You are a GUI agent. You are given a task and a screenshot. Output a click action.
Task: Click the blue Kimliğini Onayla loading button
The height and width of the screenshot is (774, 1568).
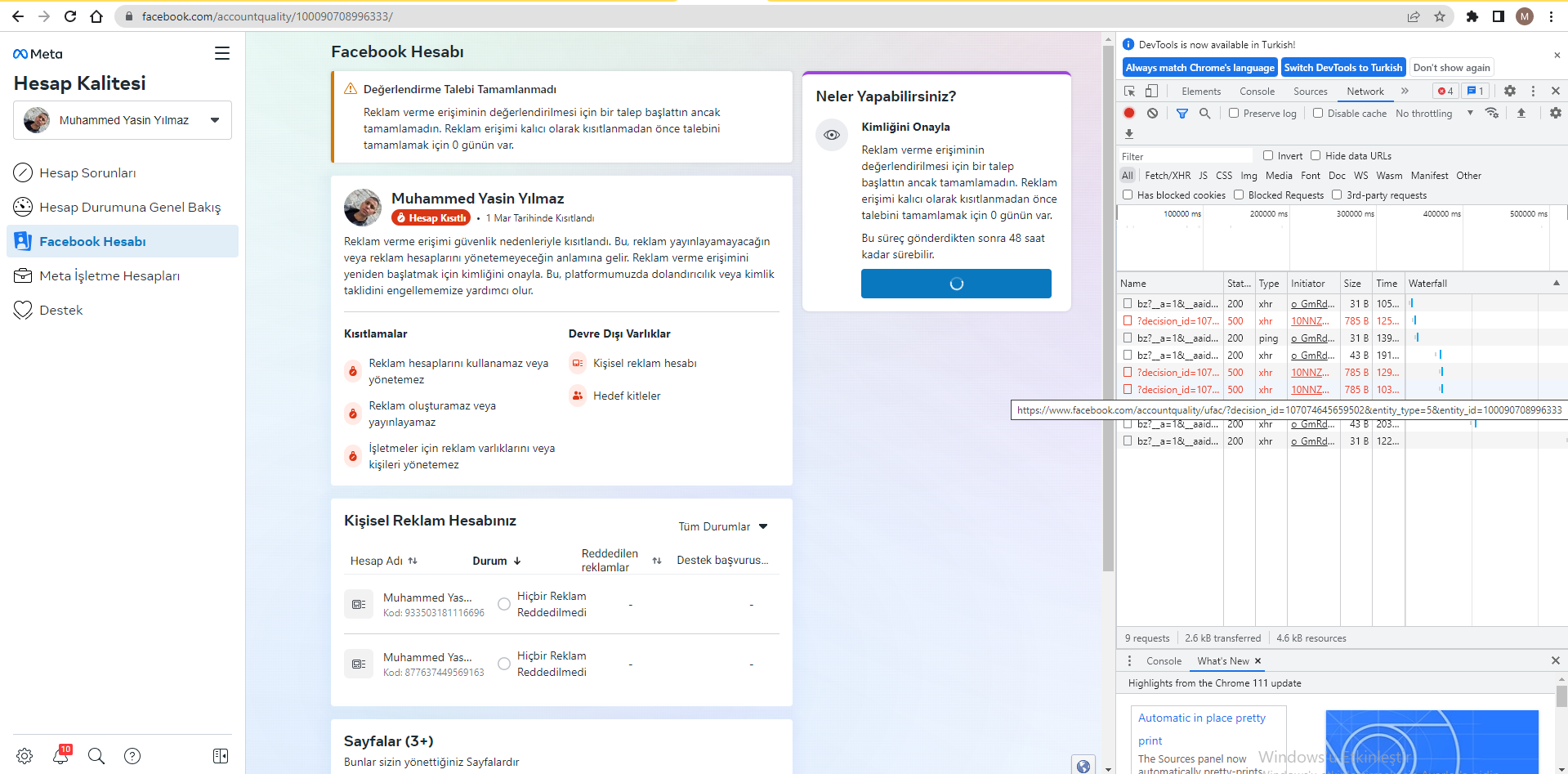coord(956,284)
